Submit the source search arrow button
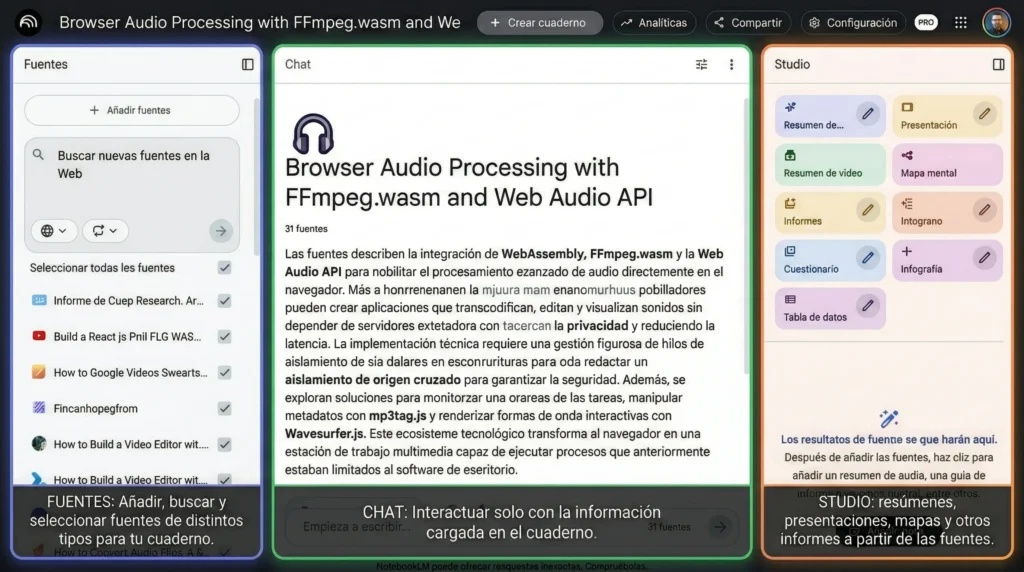Image resolution: width=1024 pixels, height=572 pixels. pos(220,231)
